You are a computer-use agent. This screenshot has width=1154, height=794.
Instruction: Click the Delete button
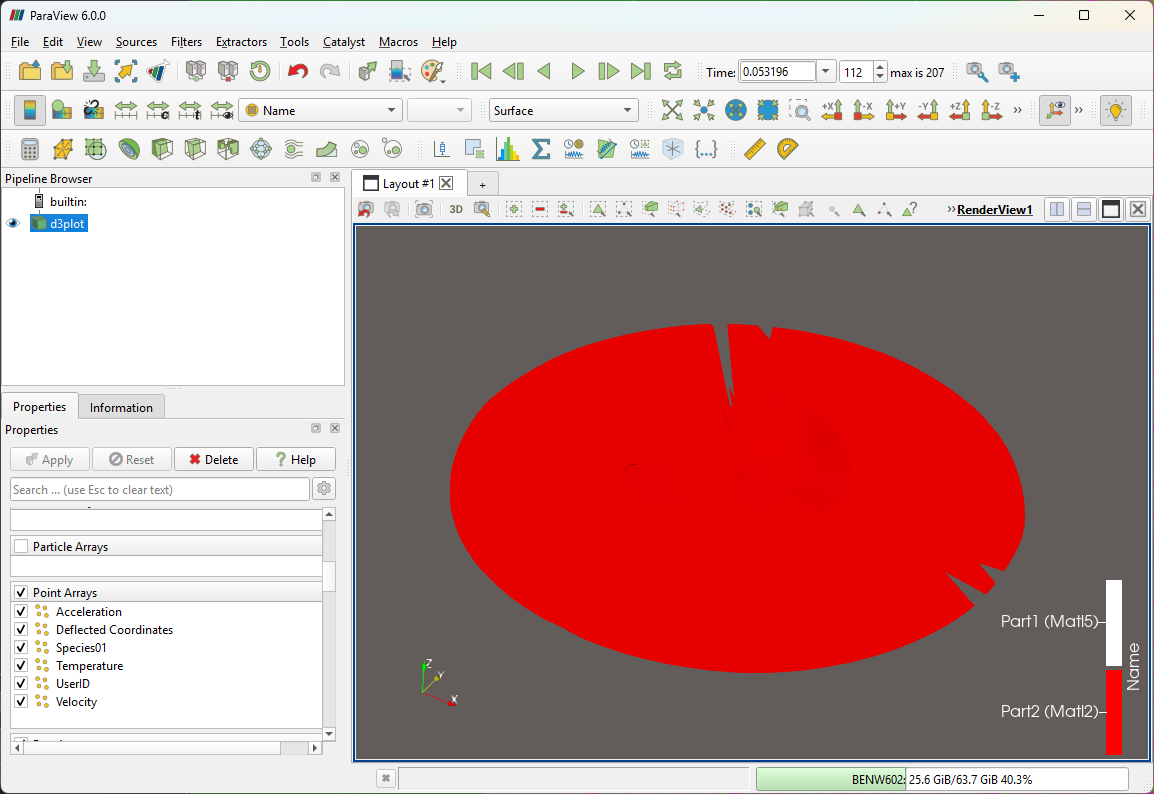(214, 459)
